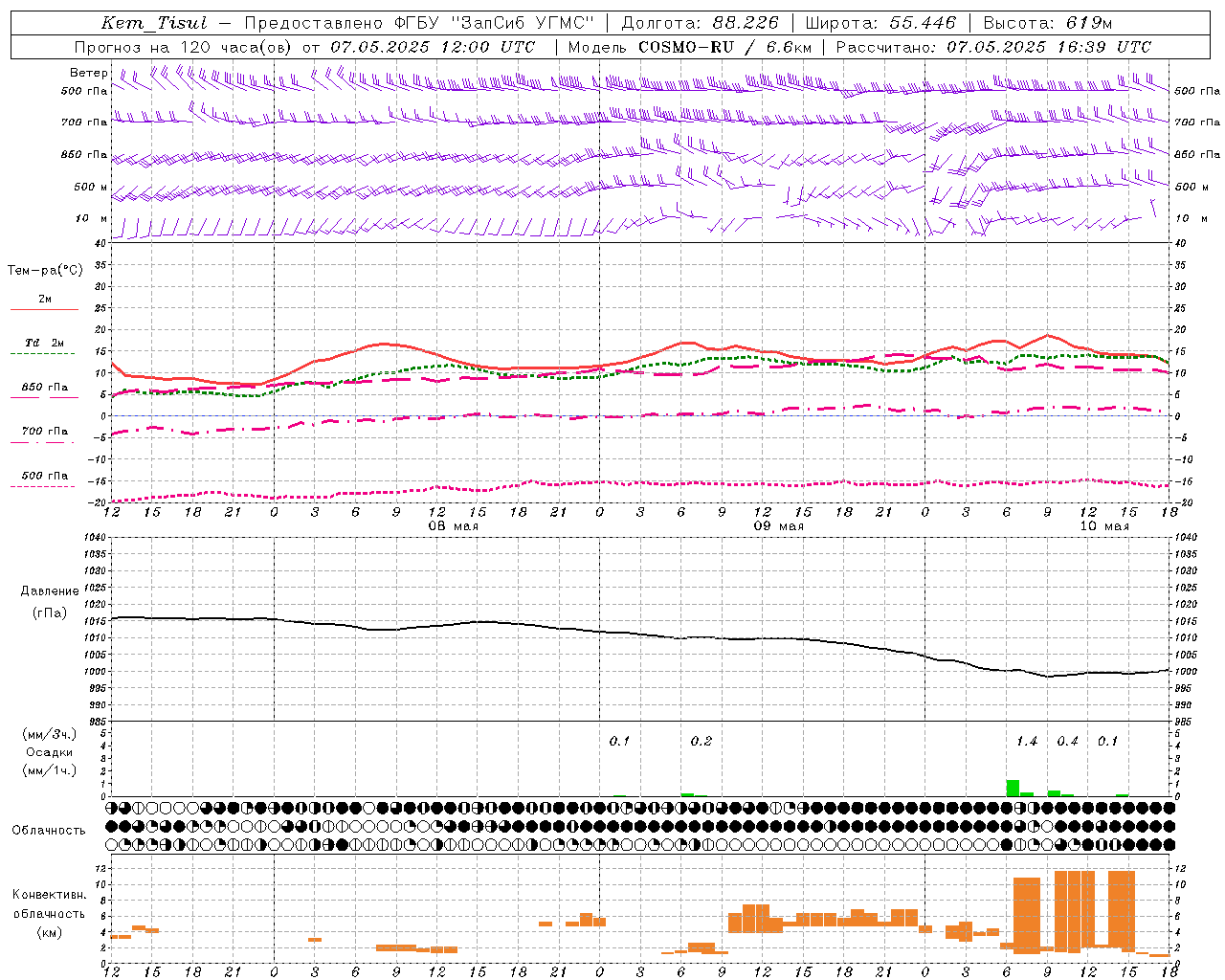Click the solid red 2м line sample in legend
This screenshot has width=1225, height=980.
(x=45, y=309)
